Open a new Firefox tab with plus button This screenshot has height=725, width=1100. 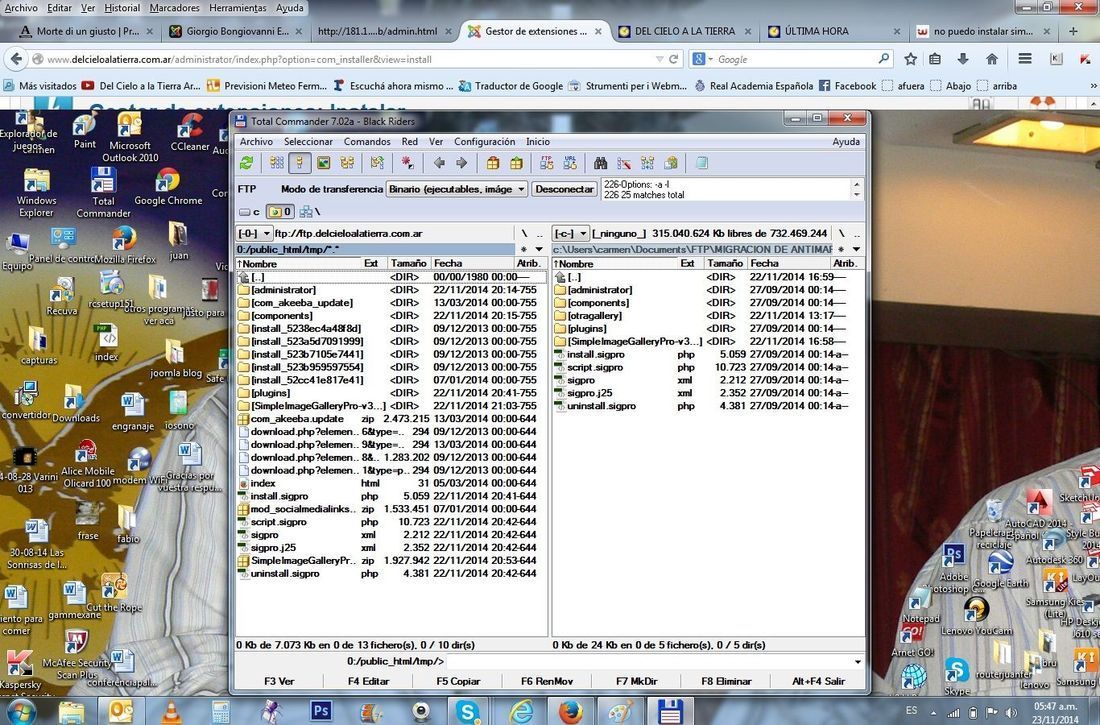tap(1073, 32)
